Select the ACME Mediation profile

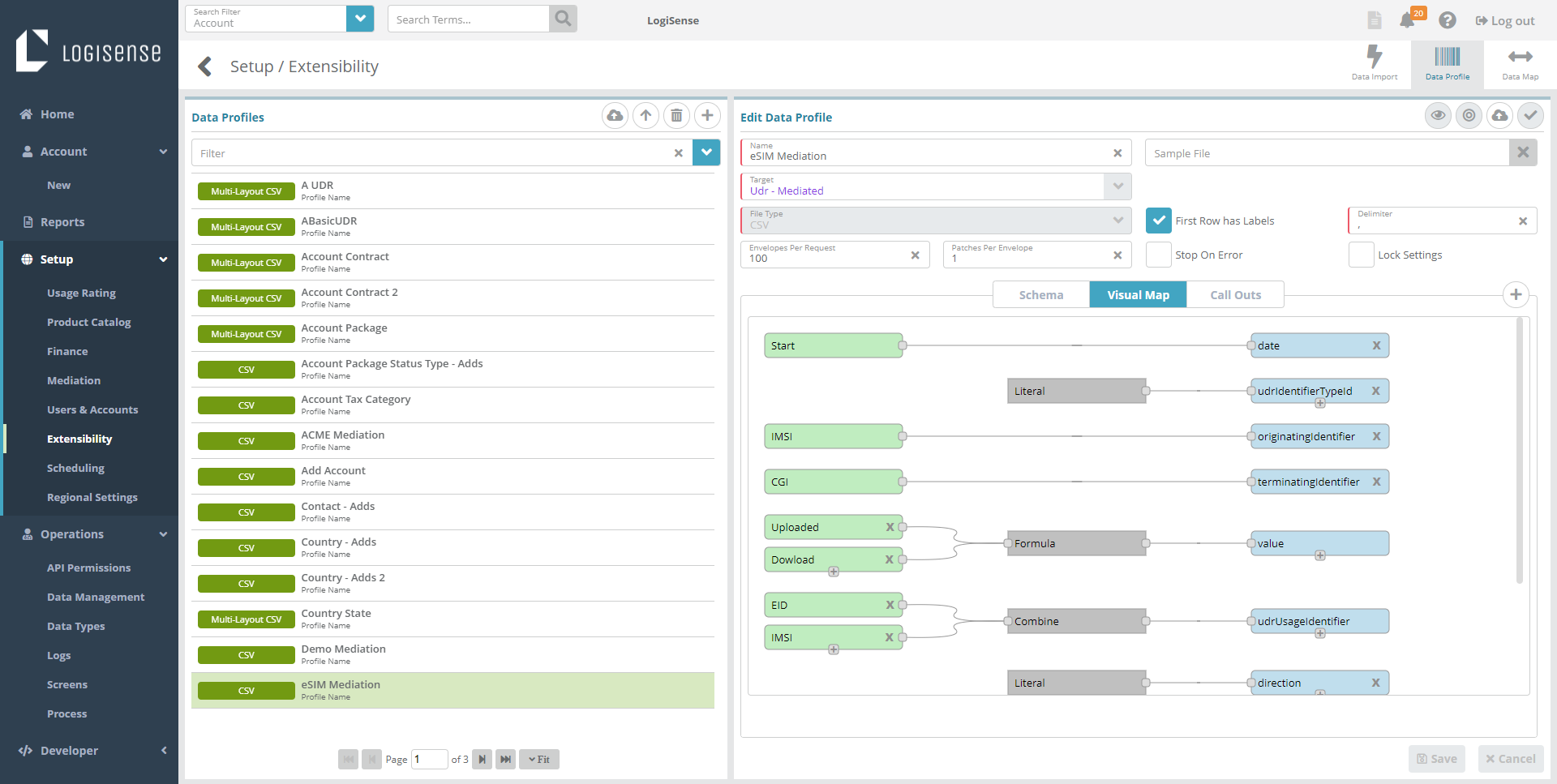453,440
